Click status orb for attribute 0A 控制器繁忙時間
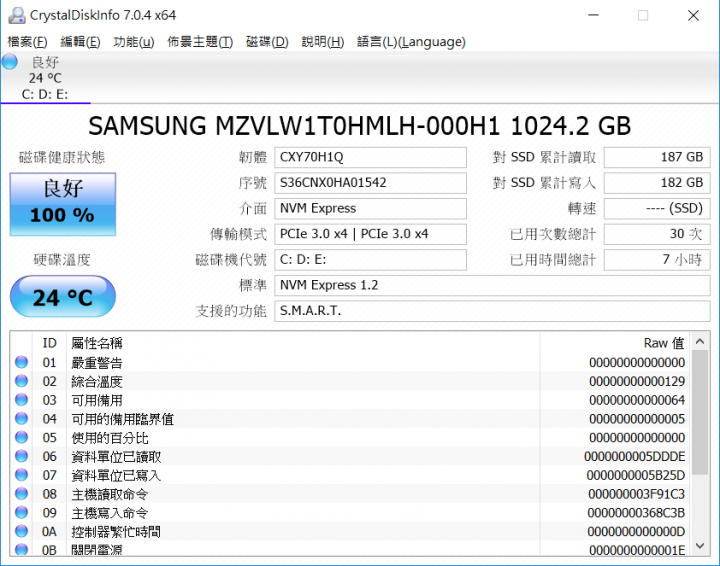720x566 pixels. pyautogui.click(x=22, y=531)
